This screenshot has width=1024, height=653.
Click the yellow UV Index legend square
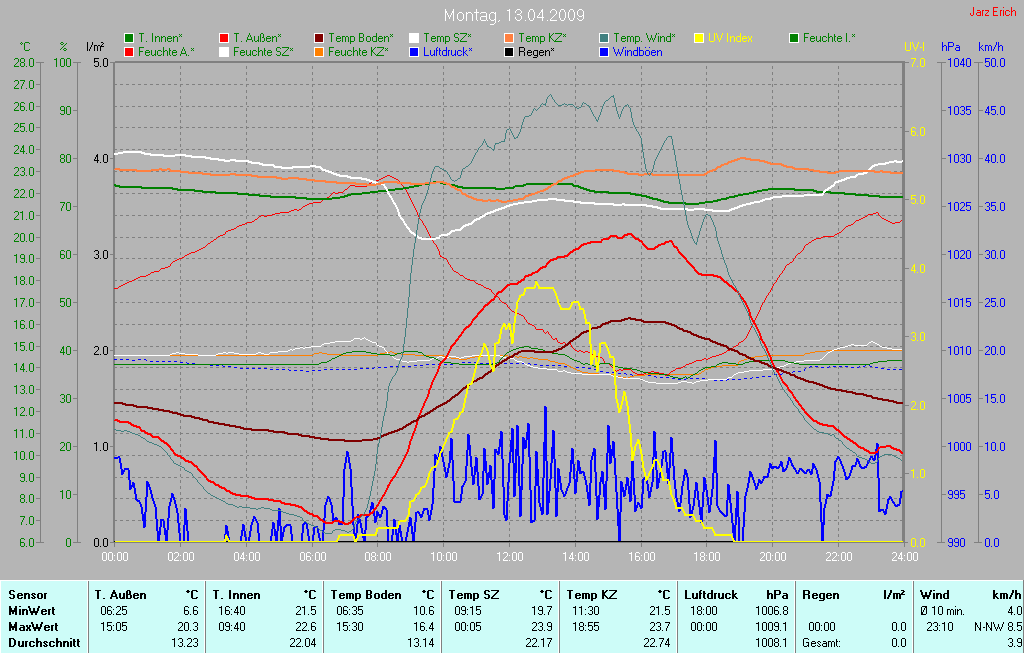coord(699,38)
